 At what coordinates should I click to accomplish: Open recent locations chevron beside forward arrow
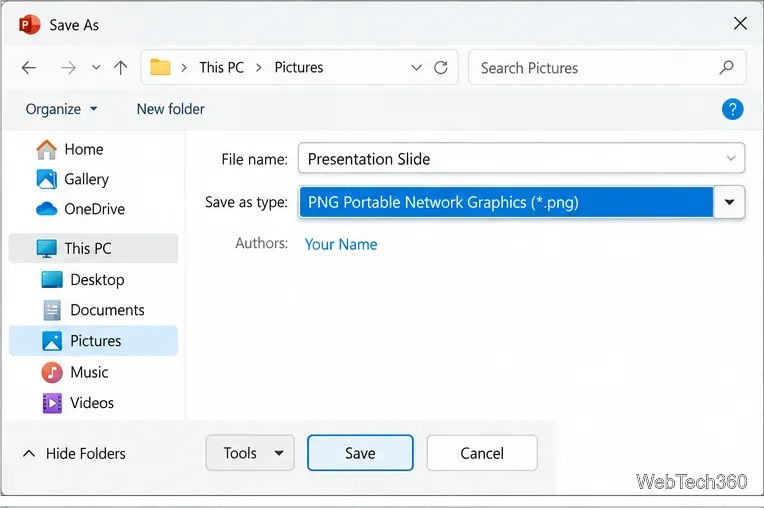click(x=96, y=68)
